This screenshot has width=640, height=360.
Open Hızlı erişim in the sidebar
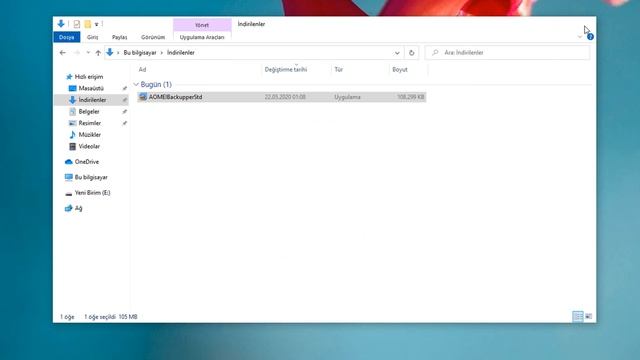click(89, 77)
